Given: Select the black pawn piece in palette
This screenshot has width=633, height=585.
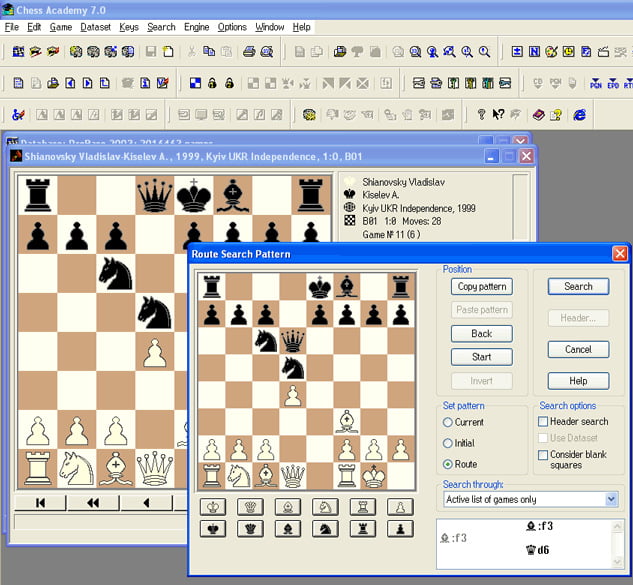Looking at the screenshot, I should [400, 529].
